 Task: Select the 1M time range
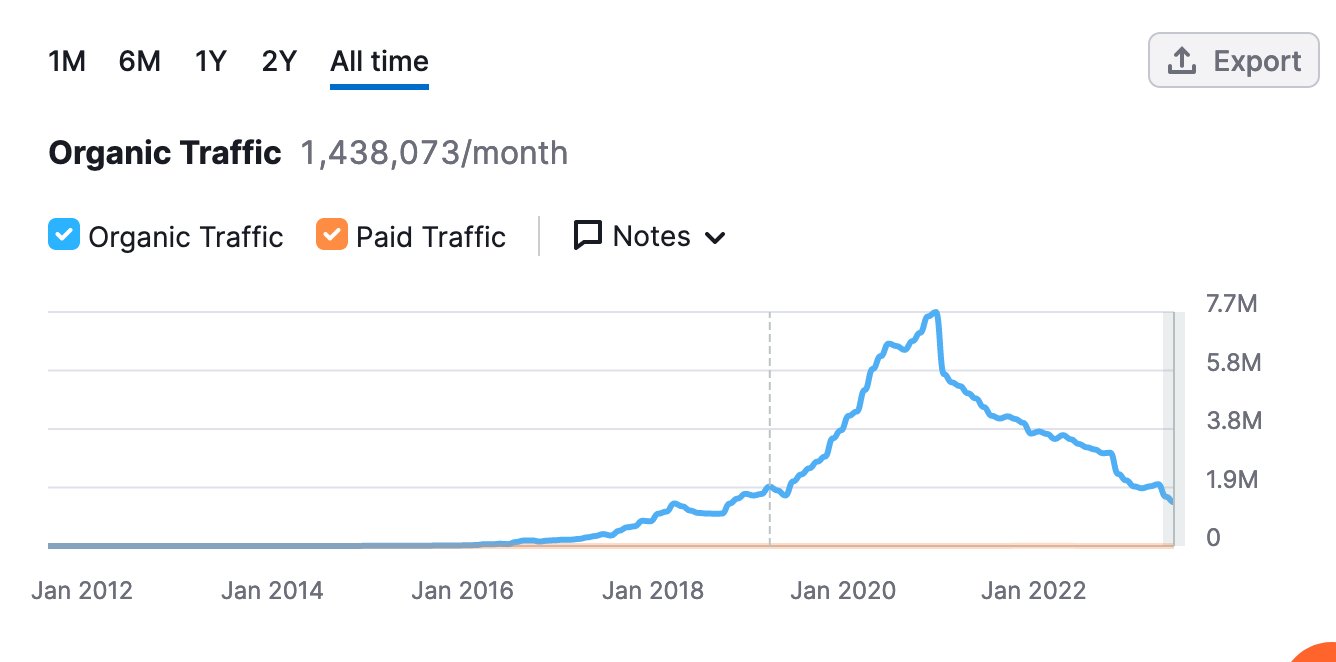coord(67,61)
